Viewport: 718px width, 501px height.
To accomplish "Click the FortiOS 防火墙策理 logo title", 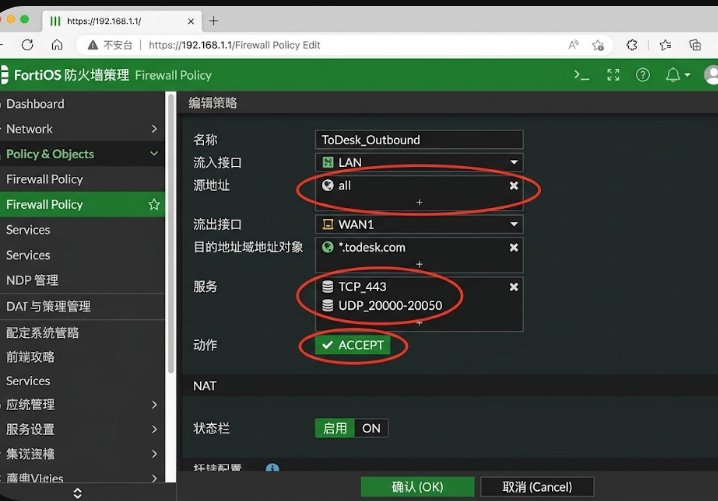I will (x=71, y=75).
